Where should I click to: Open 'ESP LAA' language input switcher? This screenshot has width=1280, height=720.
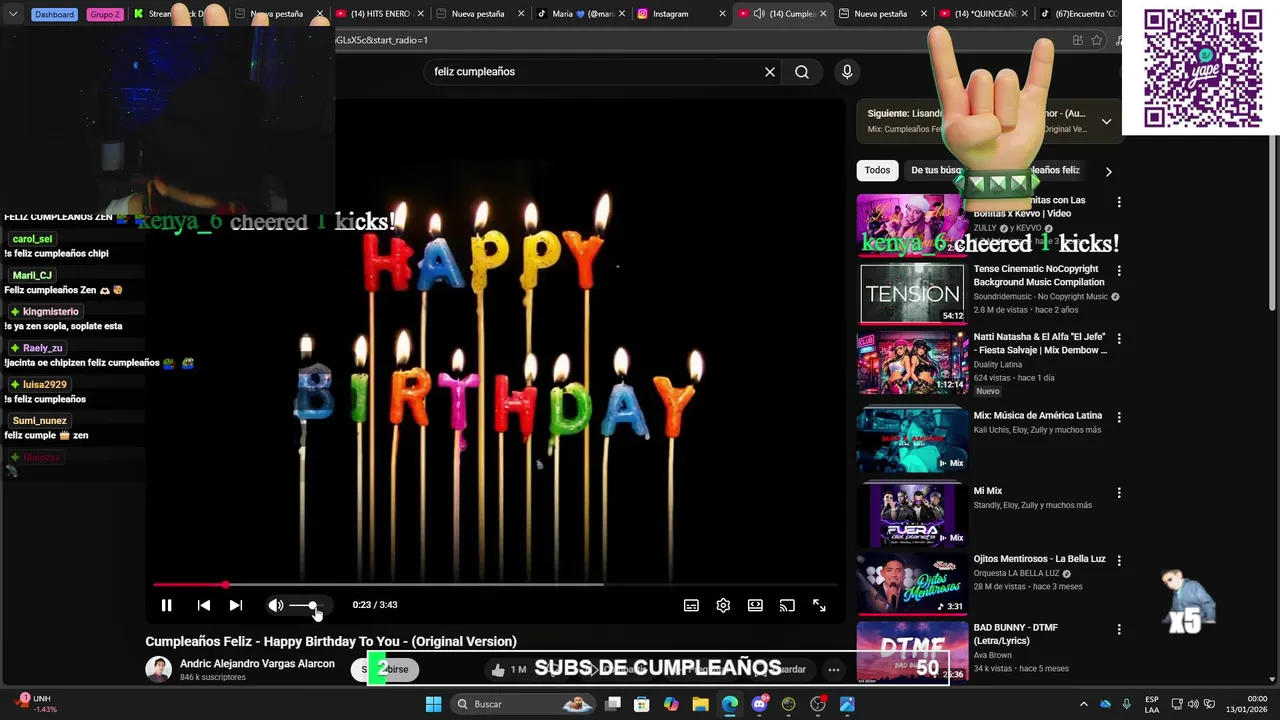point(1152,704)
